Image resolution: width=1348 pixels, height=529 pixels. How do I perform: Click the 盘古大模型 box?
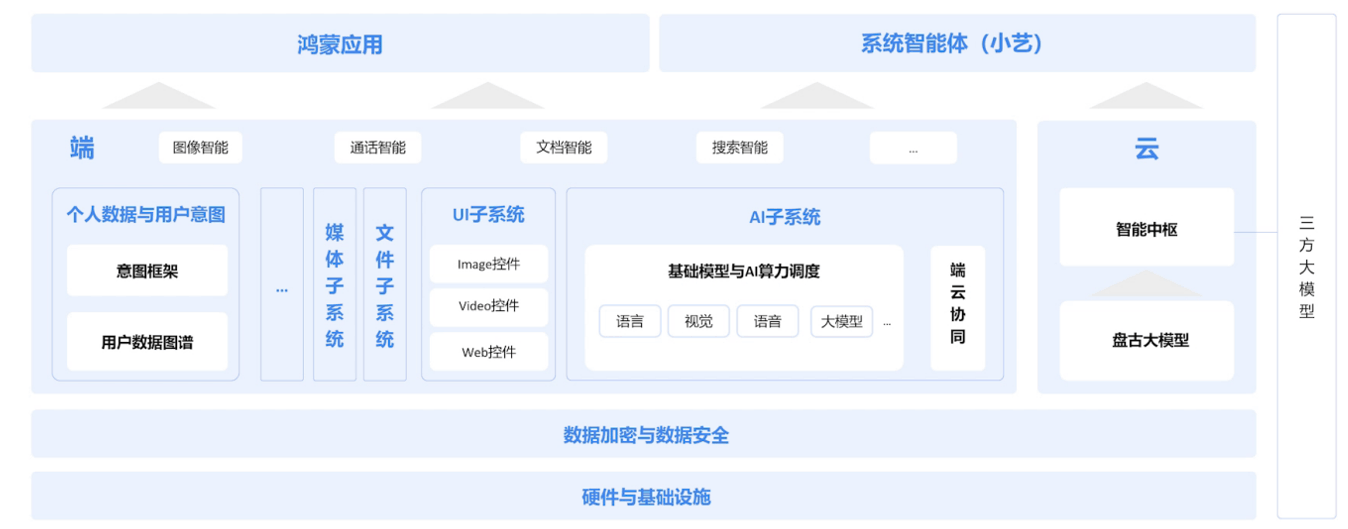(1147, 340)
